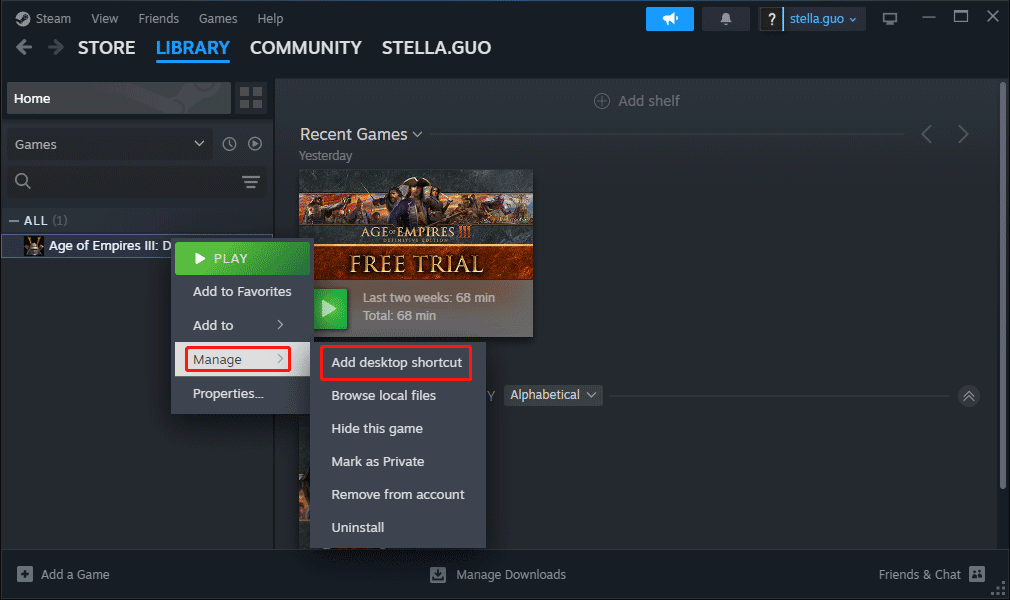Image resolution: width=1010 pixels, height=600 pixels.
Task: Open advanced filter options icon
Action: (251, 182)
